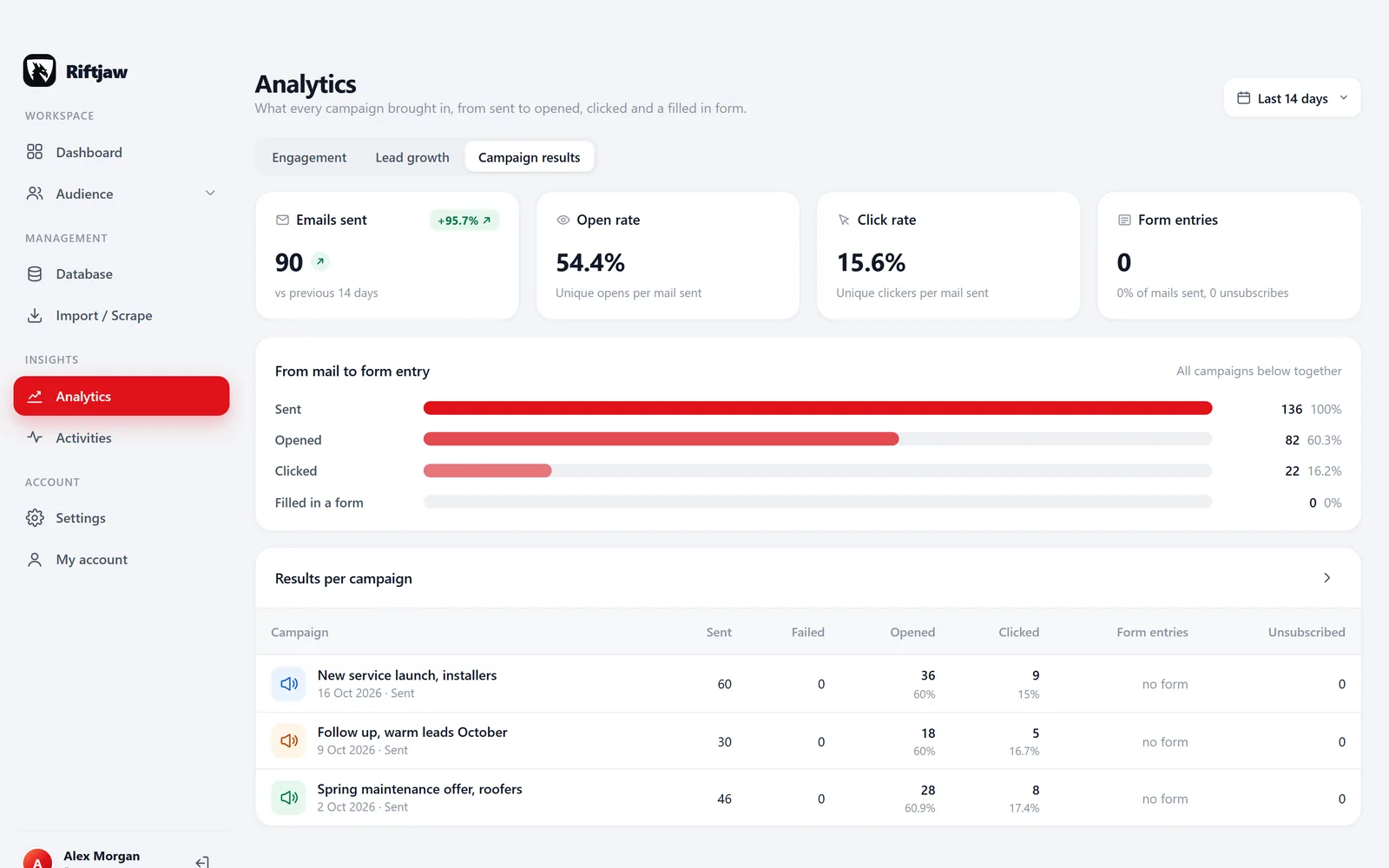Switch to the Lead growth tab
Screen dimensions: 1389x868
click(412, 158)
